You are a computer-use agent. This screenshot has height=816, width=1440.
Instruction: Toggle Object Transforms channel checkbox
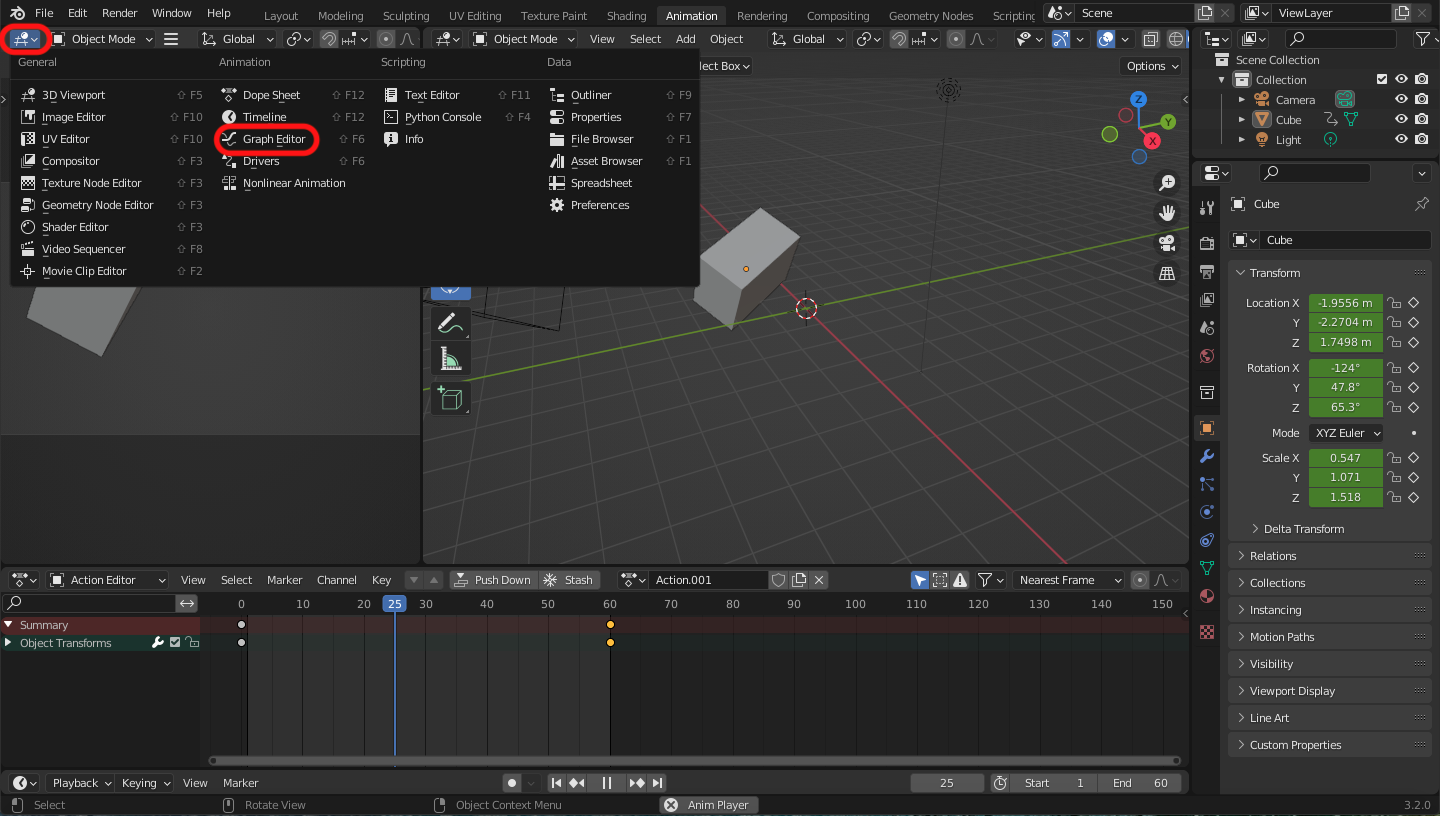point(175,643)
